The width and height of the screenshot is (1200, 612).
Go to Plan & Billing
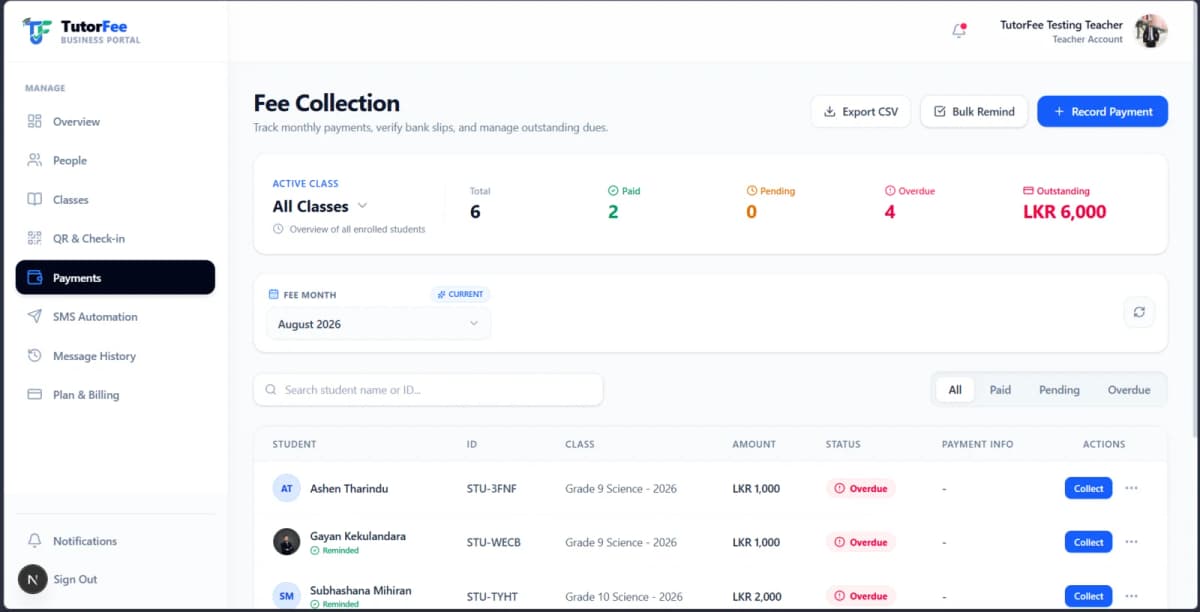tap(115, 395)
